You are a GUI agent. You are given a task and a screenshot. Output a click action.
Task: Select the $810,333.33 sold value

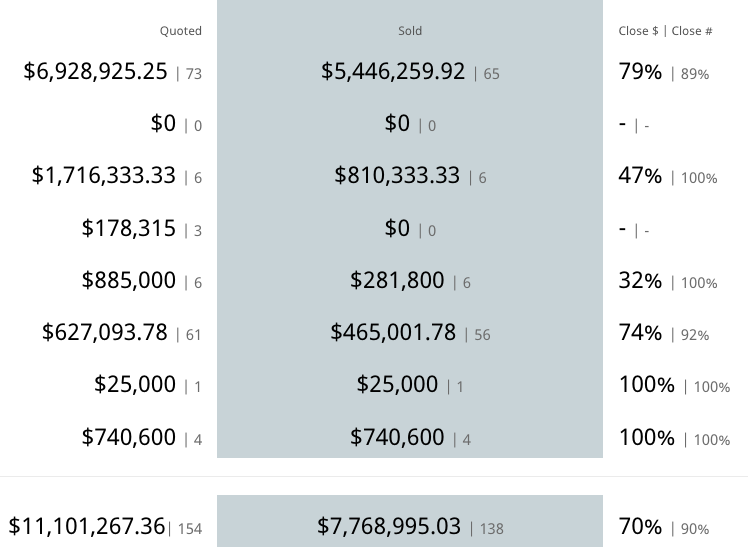coord(397,176)
